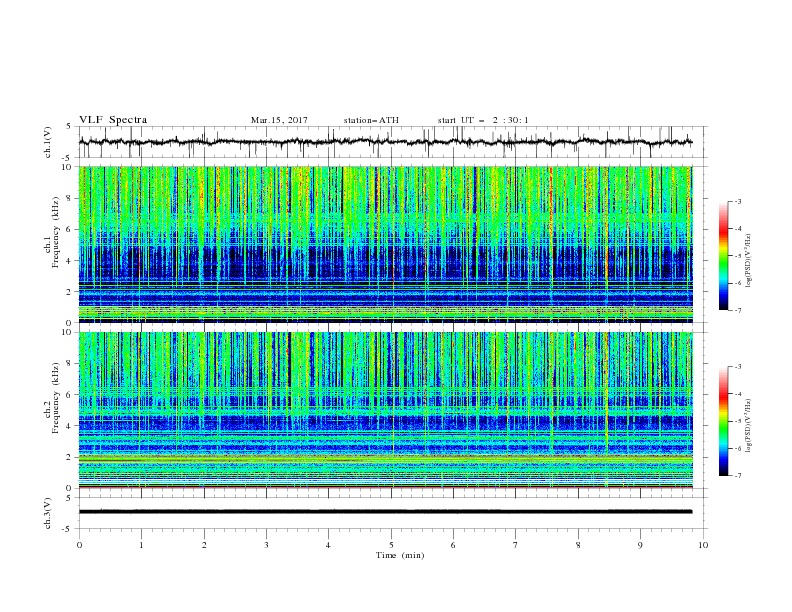Click the "VLF Spectra" title text
The width and height of the screenshot is (792, 612).
113,120
